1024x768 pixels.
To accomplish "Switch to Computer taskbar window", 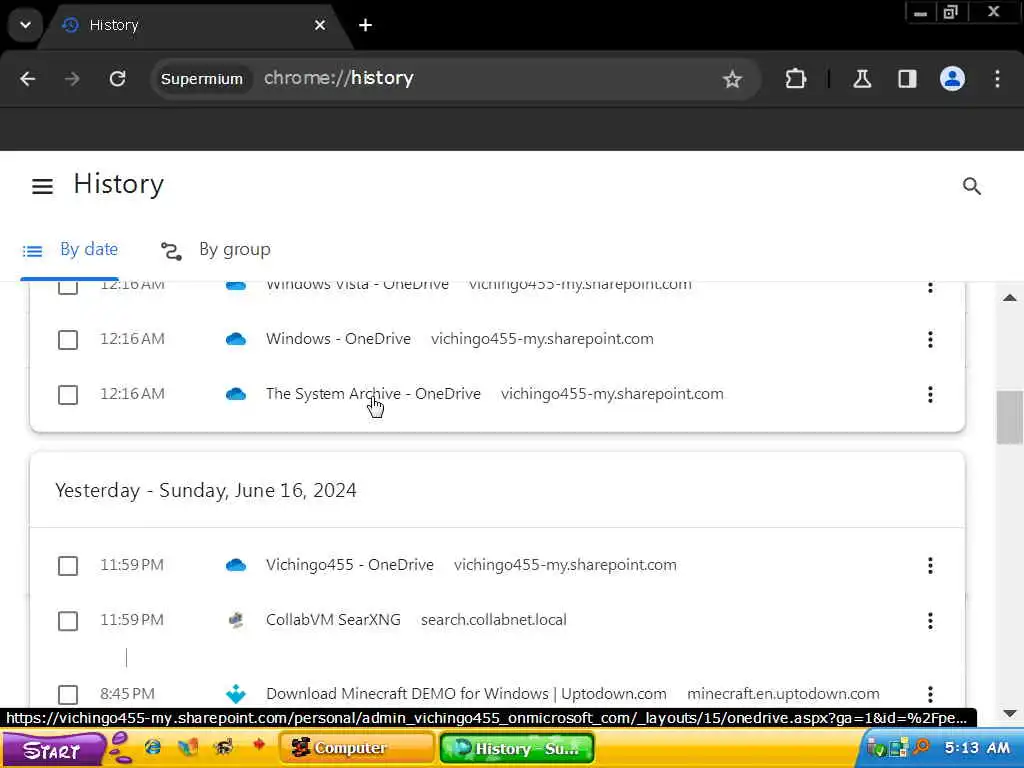I will coord(357,748).
